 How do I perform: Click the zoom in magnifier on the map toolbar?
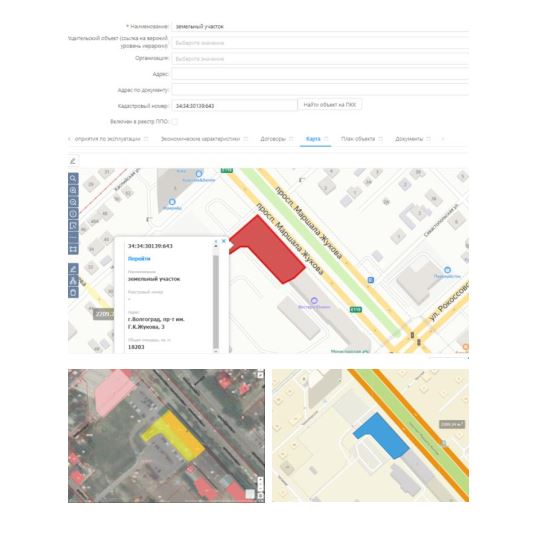tap(73, 190)
